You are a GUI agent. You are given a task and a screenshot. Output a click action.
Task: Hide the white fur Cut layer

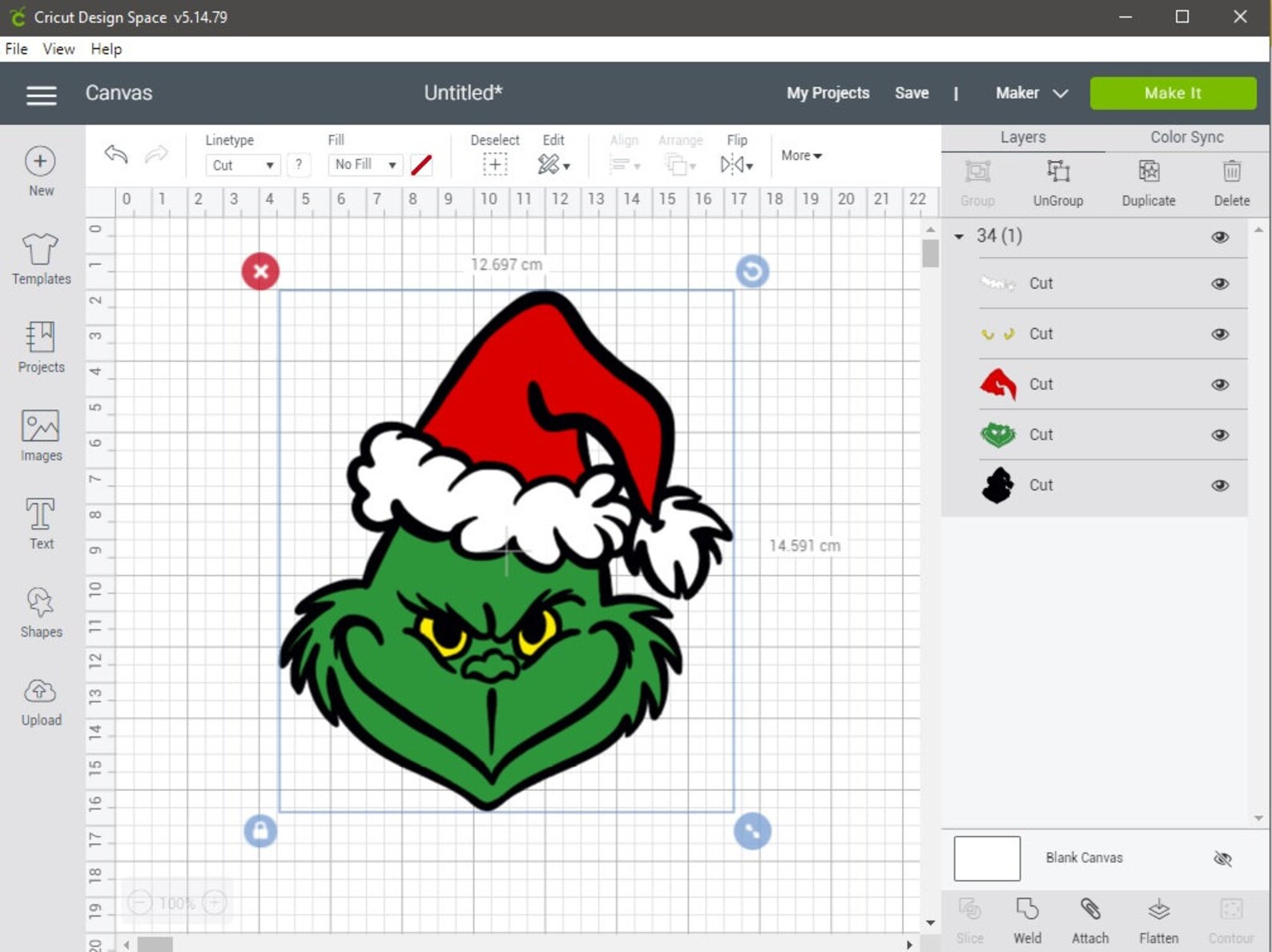(x=1220, y=283)
